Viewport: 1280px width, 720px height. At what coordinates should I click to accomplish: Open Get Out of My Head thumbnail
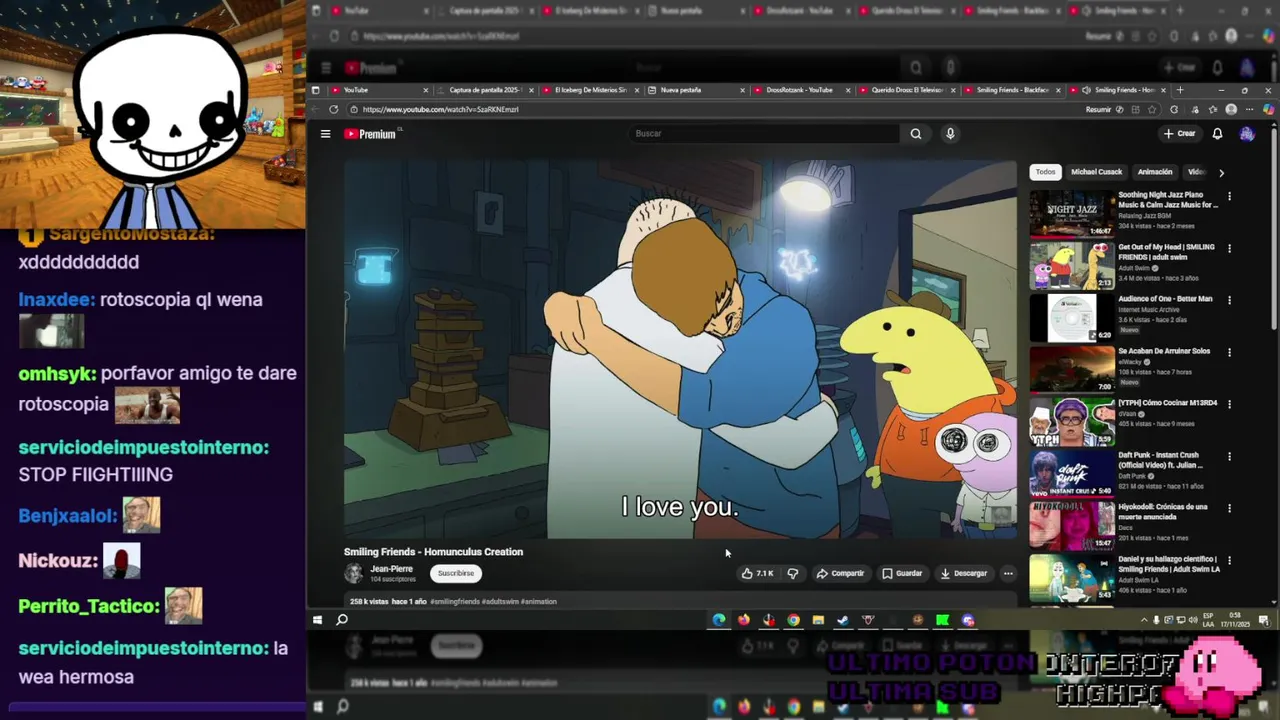pyautogui.click(x=1072, y=265)
